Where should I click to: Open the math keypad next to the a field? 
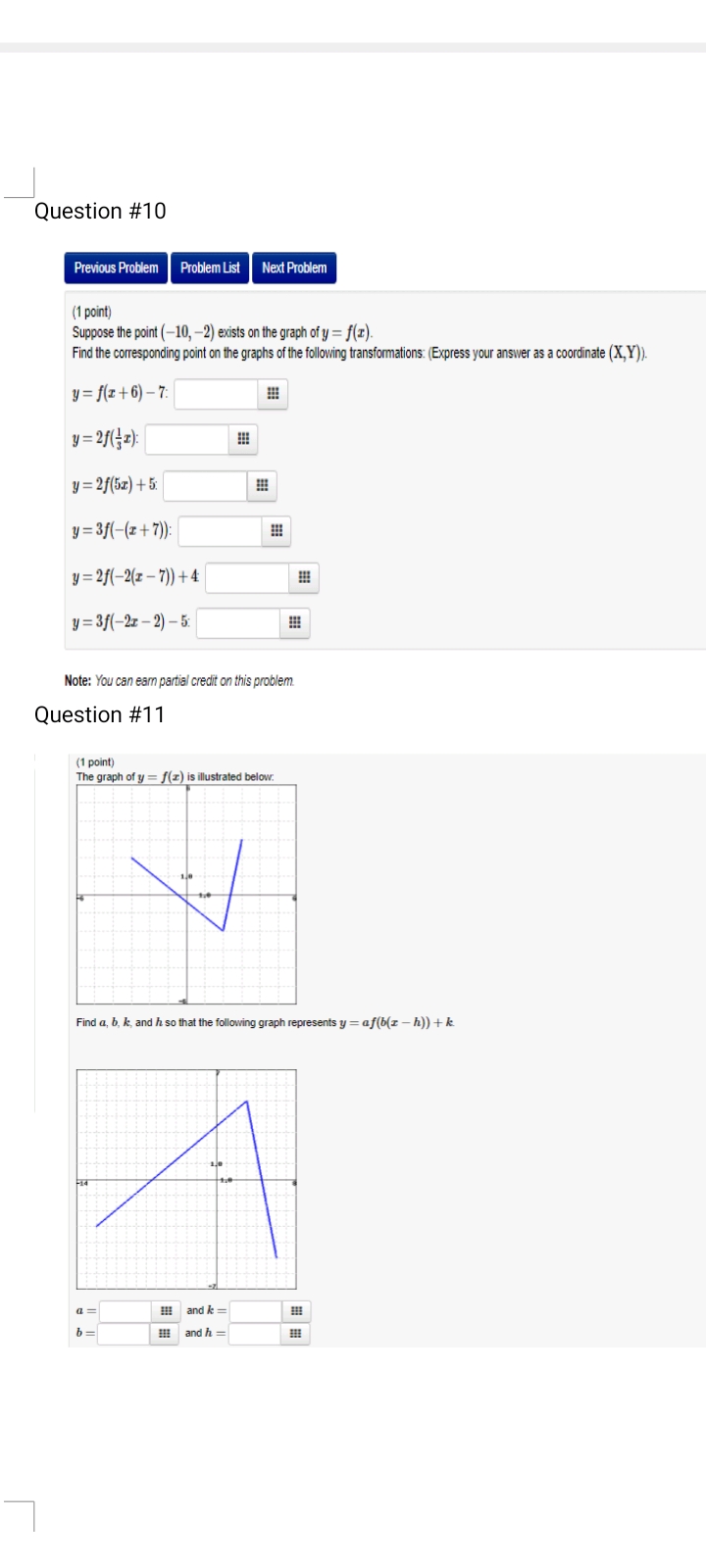tap(167, 1309)
